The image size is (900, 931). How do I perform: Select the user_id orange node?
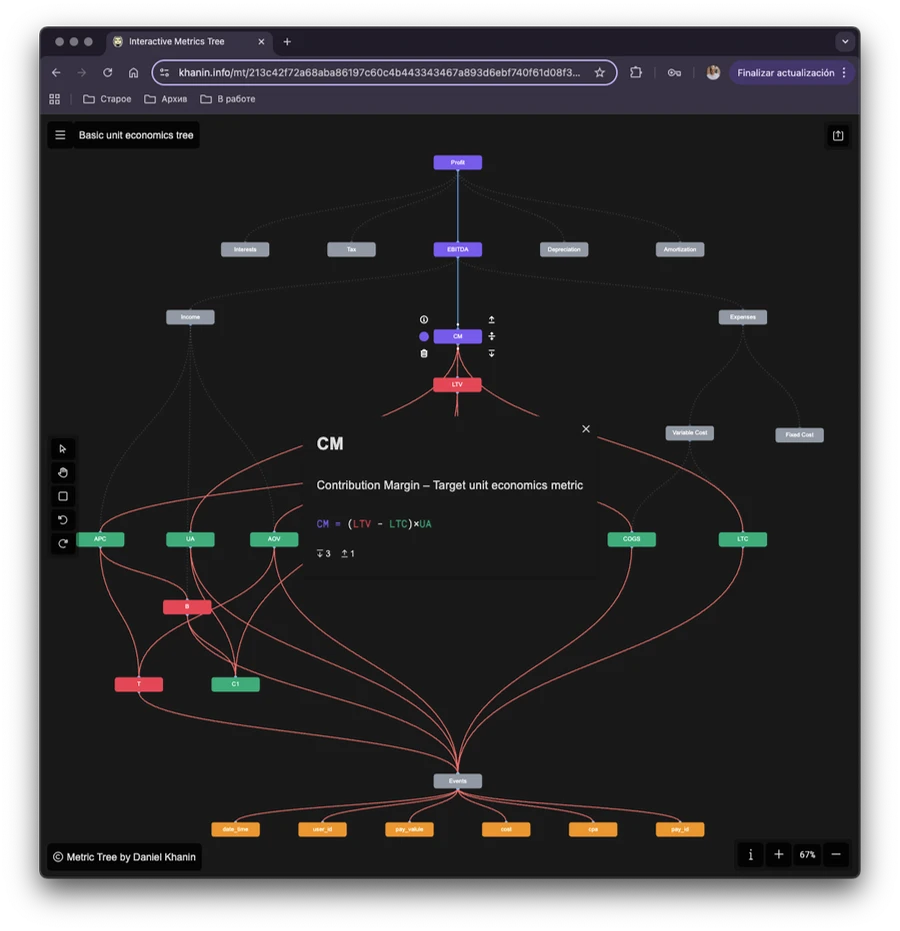tap(322, 829)
